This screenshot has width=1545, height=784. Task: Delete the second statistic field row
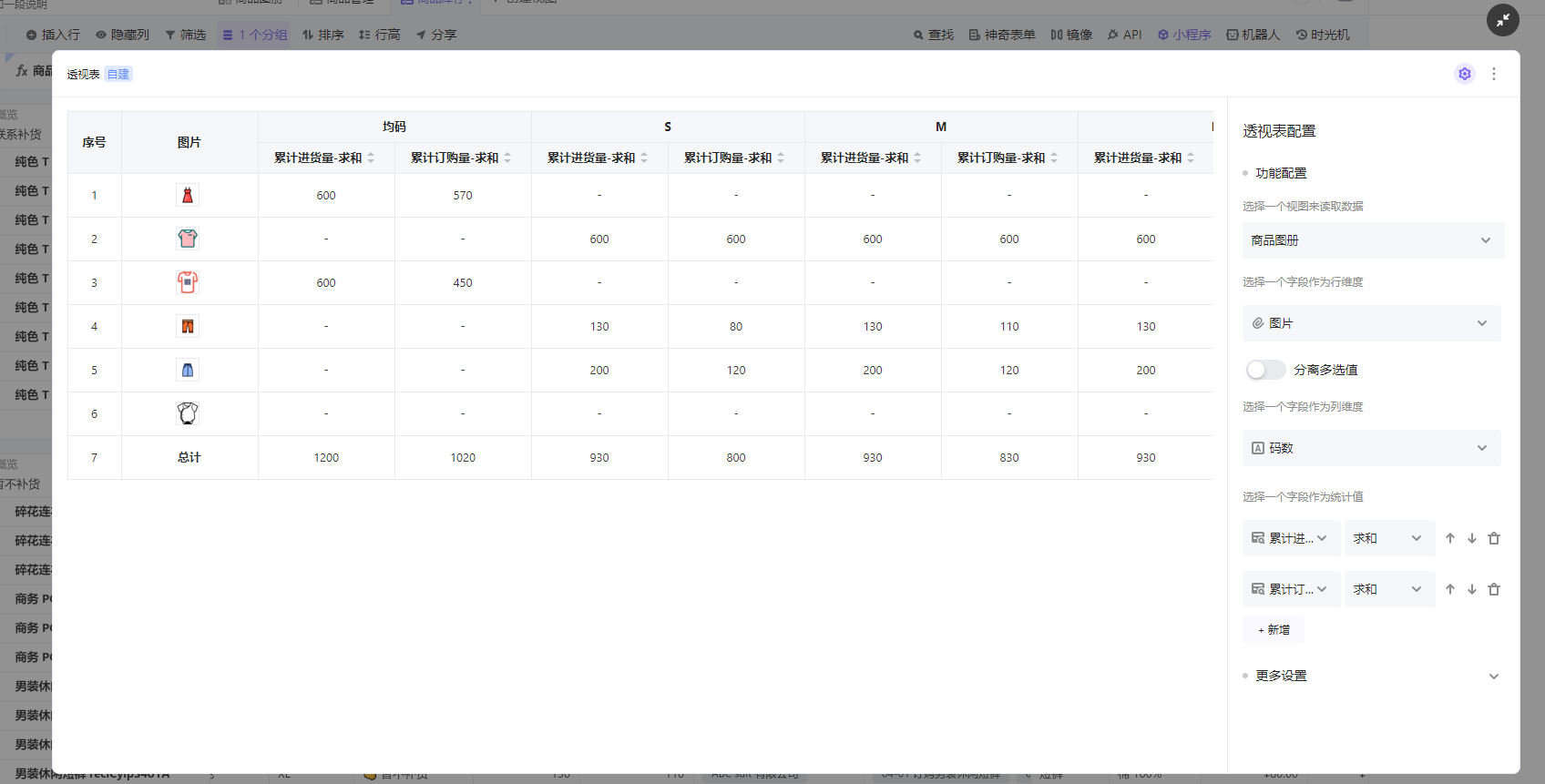[x=1494, y=589]
